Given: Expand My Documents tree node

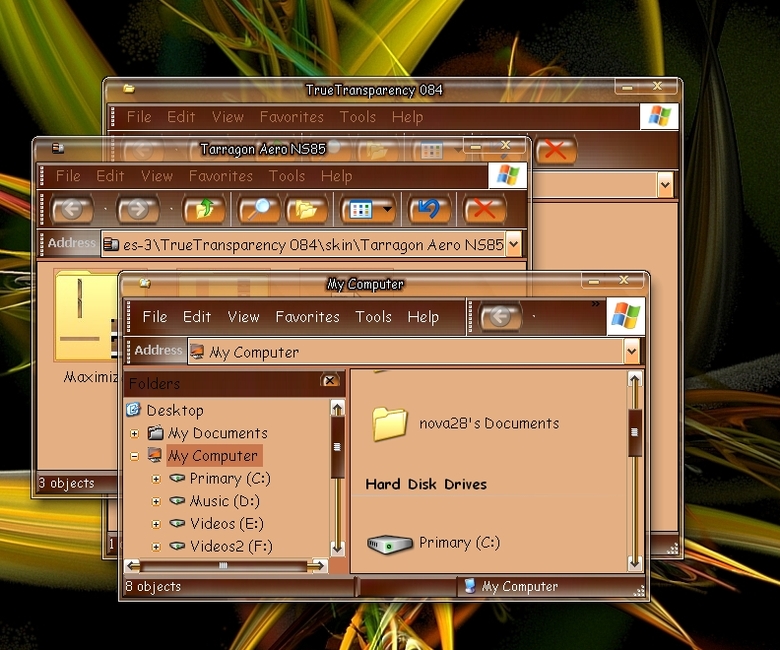Looking at the screenshot, I should click(x=134, y=434).
